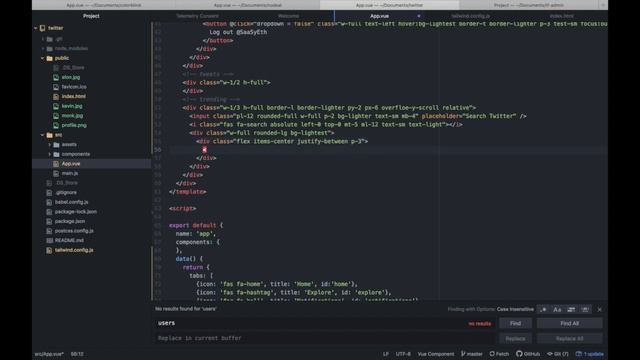This screenshot has width=640, height=360.
Task: Toggle case sensitivity option (Aa)
Action: pos(557,310)
